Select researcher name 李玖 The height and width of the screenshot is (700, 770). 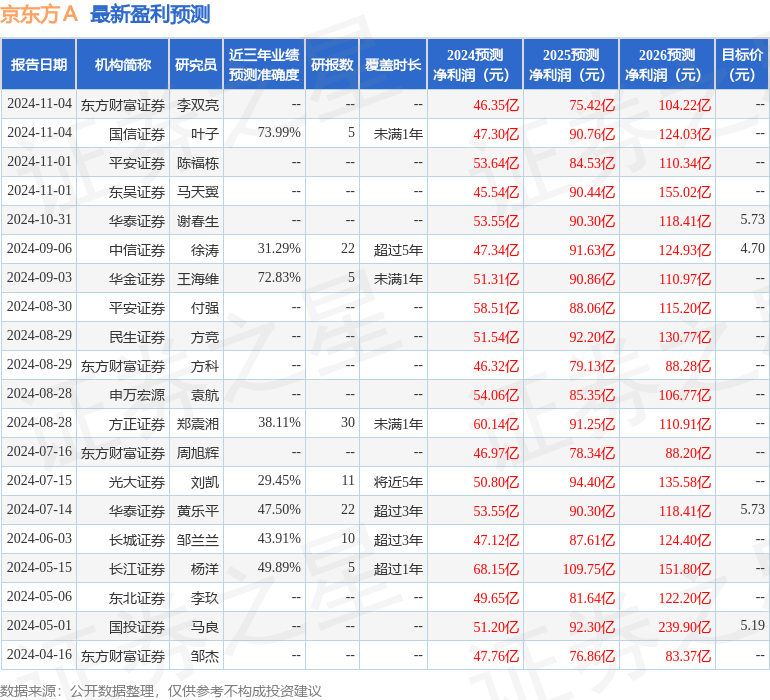(x=205, y=598)
